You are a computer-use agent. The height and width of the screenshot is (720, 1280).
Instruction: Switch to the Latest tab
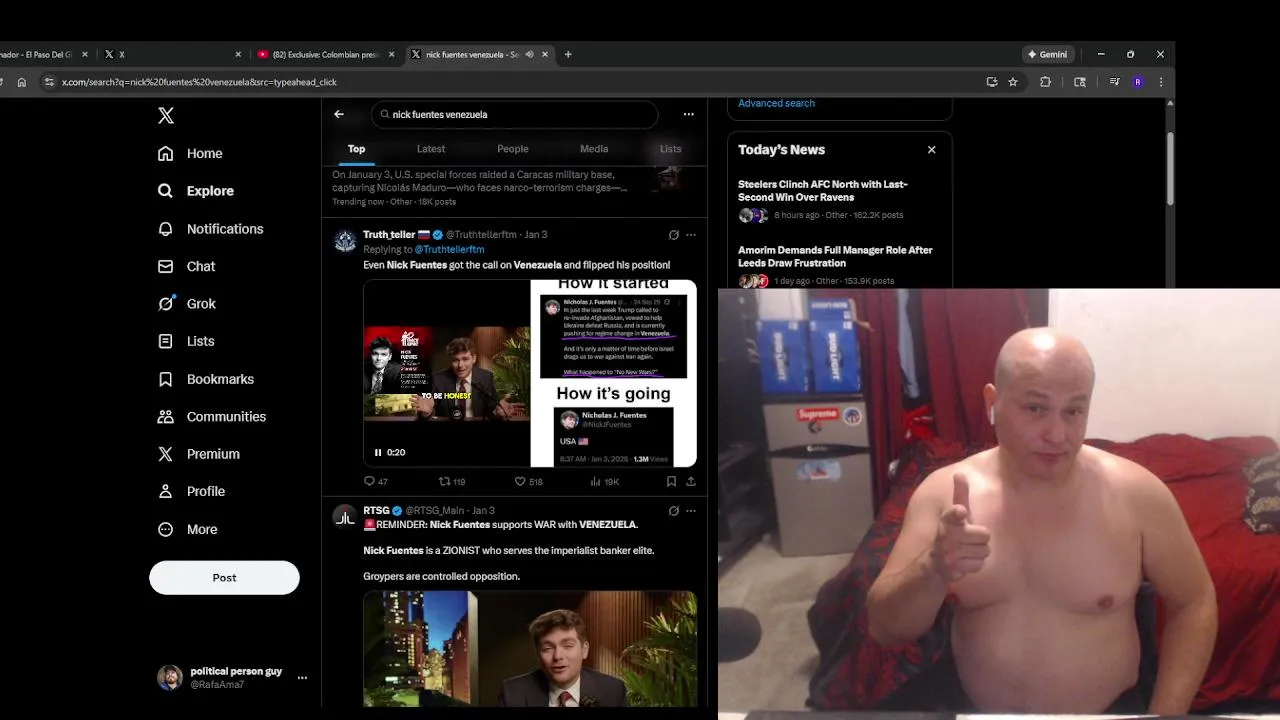coord(431,149)
